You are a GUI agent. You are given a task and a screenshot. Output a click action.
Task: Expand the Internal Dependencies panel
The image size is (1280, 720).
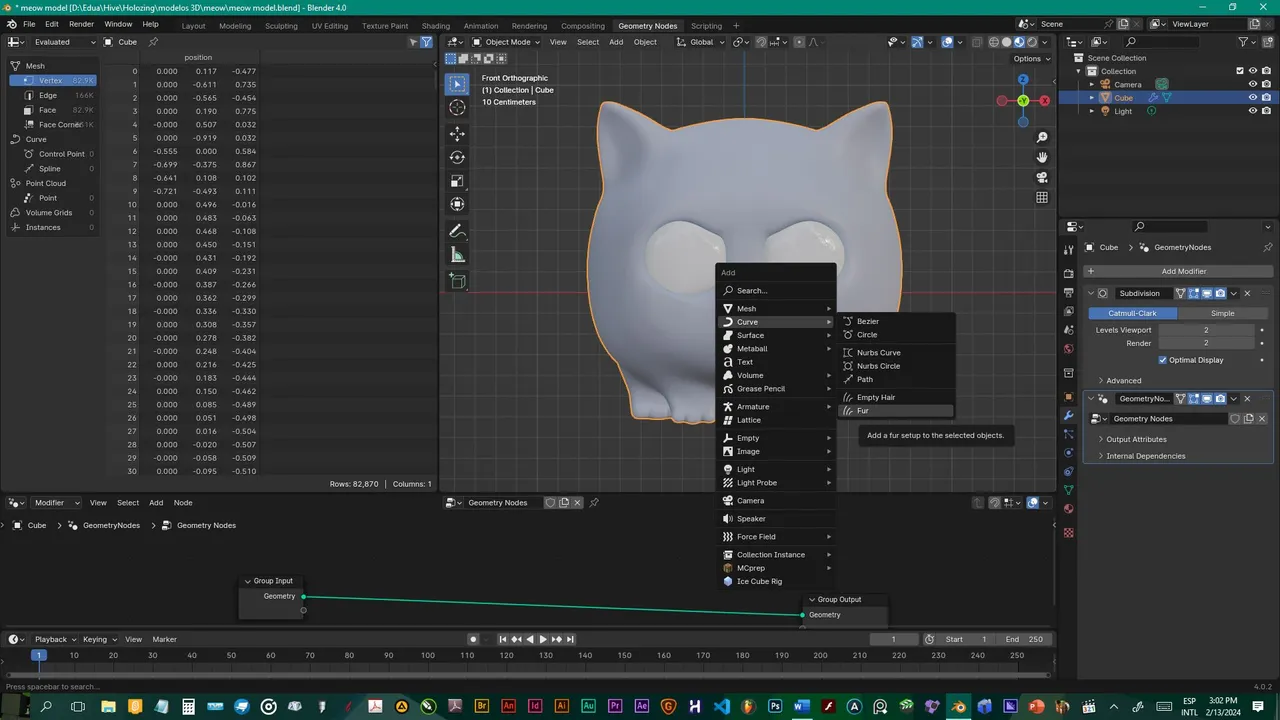[1145, 456]
